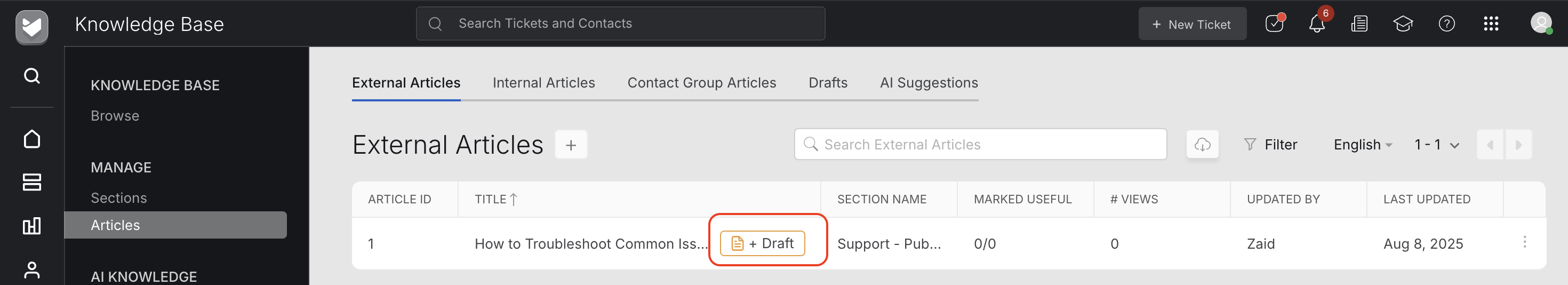1568x285 pixels.
Task: Open the article row three-dot menu
Action: click(1524, 242)
